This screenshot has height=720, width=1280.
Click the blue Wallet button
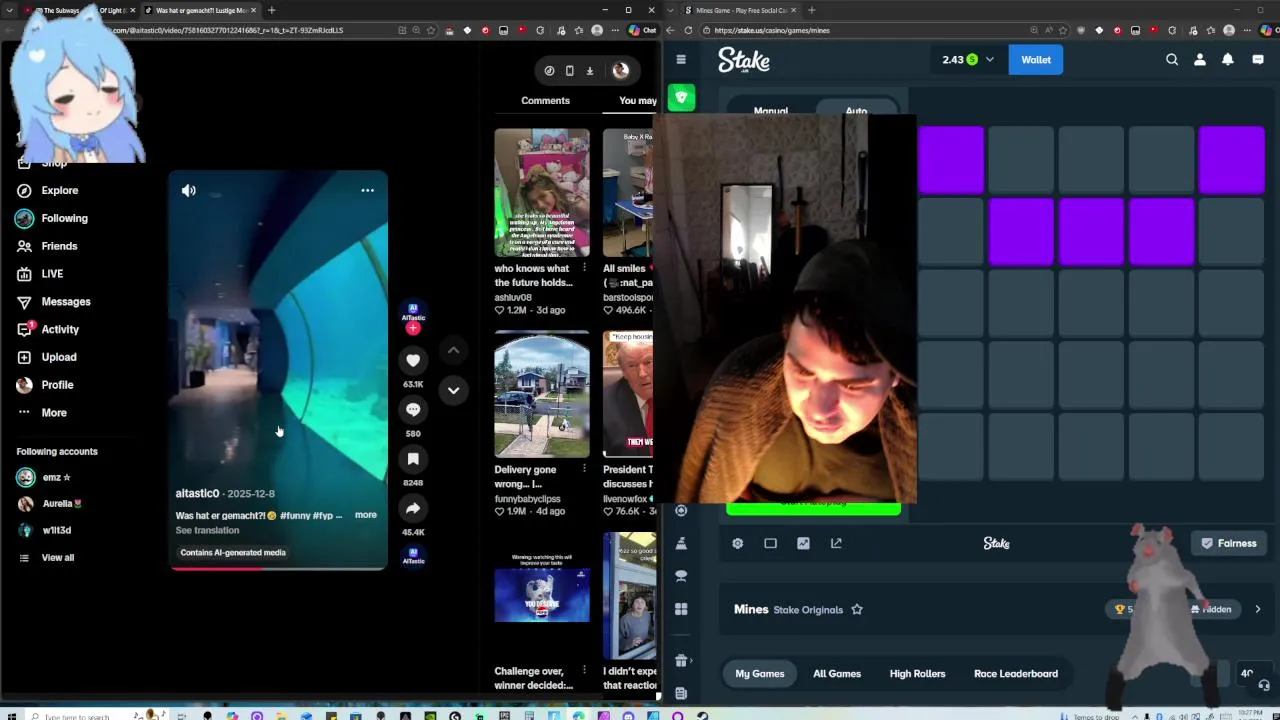(x=1036, y=60)
